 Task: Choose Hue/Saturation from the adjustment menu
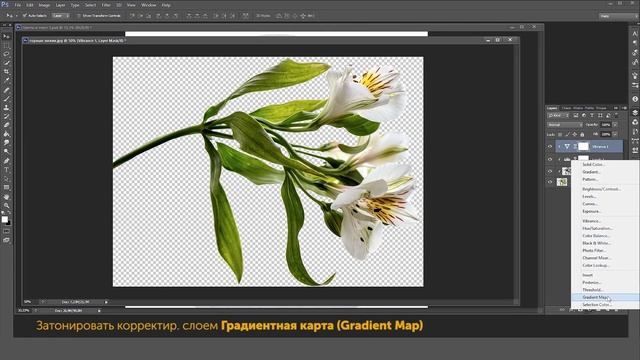coord(605,228)
